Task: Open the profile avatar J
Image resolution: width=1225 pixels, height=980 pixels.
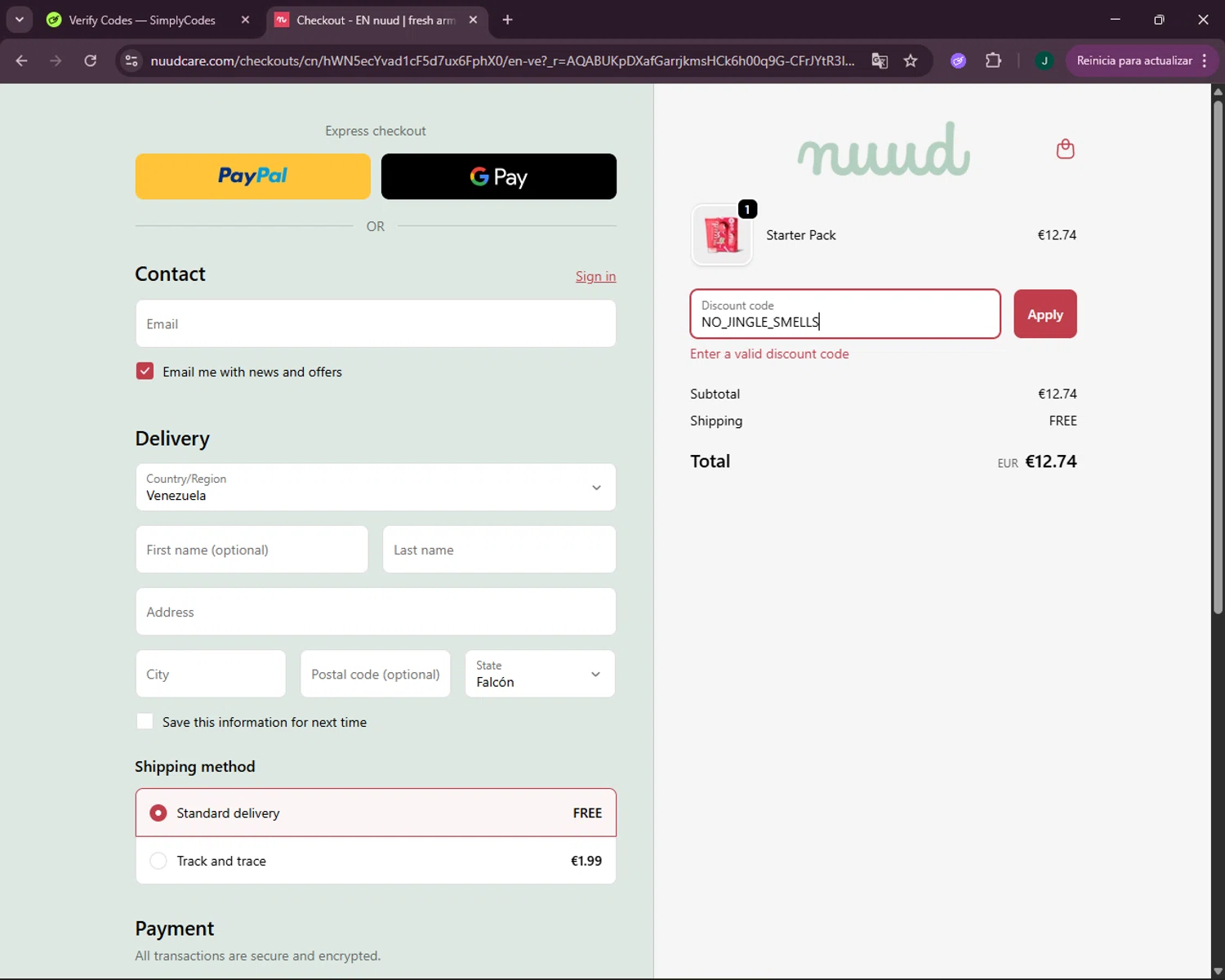Action: pos(1044,60)
